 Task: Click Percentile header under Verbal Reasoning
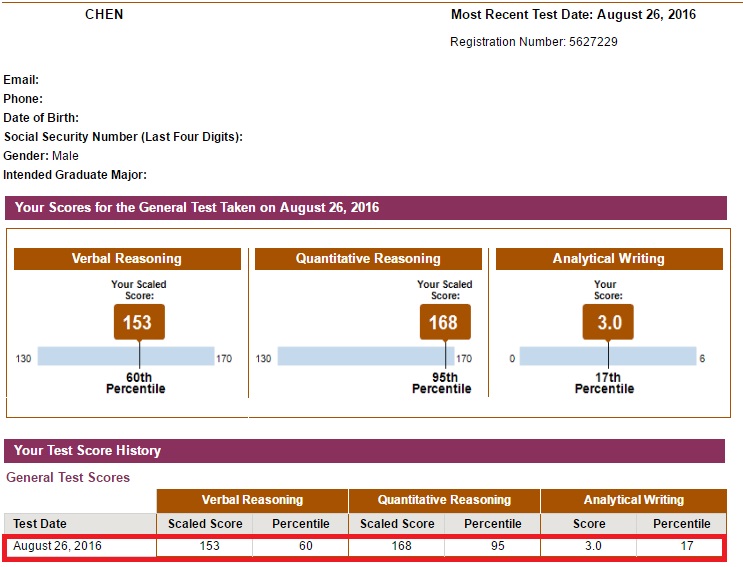301,524
